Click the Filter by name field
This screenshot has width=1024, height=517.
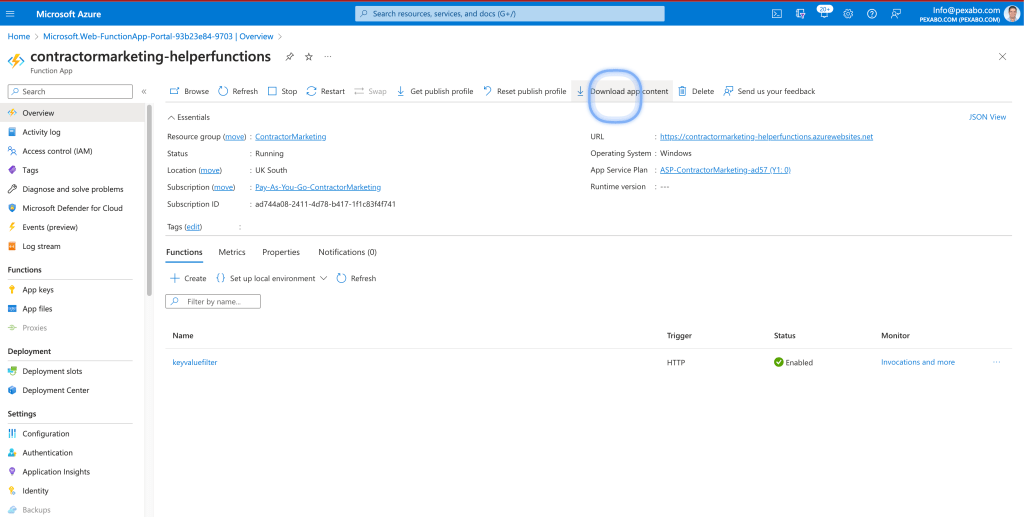(213, 302)
